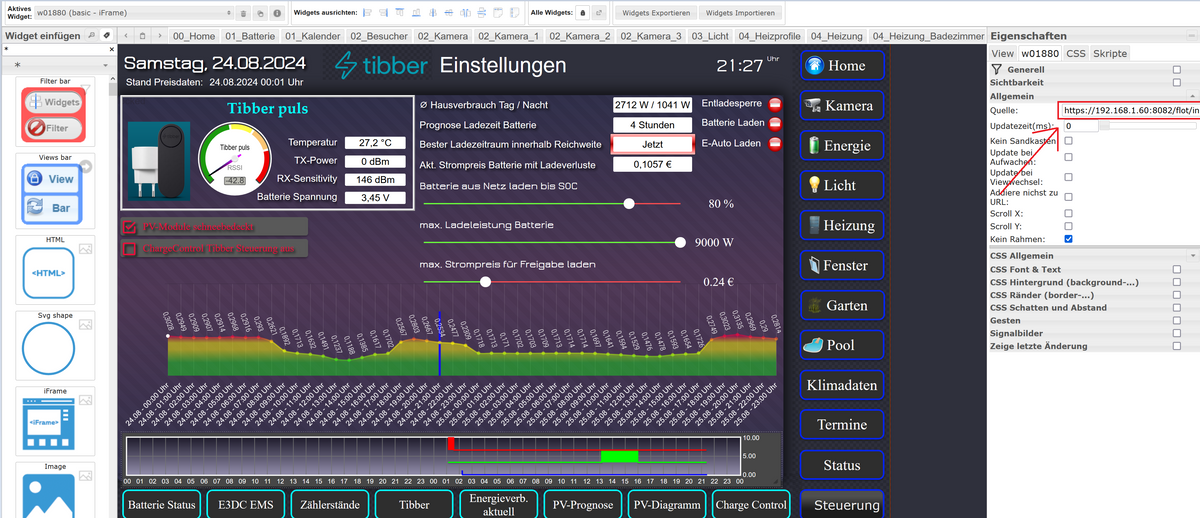Open Home navigation button
The image size is (1200, 518).
click(x=841, y=66)
